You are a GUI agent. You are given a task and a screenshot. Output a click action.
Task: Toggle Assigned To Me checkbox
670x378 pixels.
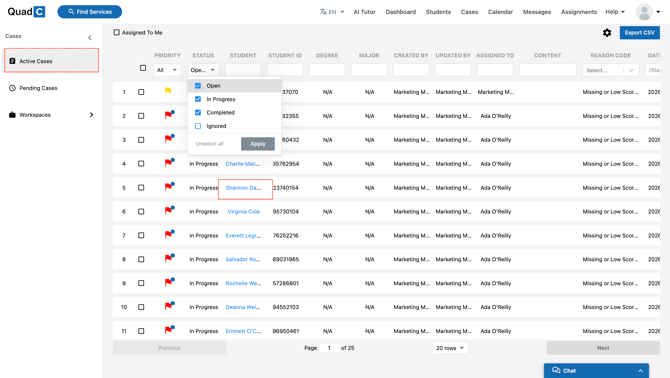[117, 32]
